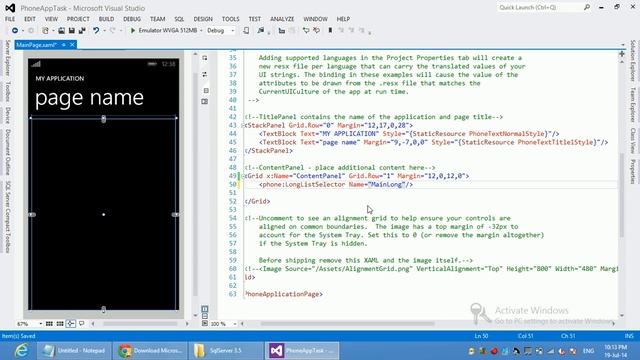Click the Quick Launch search magnifier icon

pyautogui.click(x=587, y=7)
